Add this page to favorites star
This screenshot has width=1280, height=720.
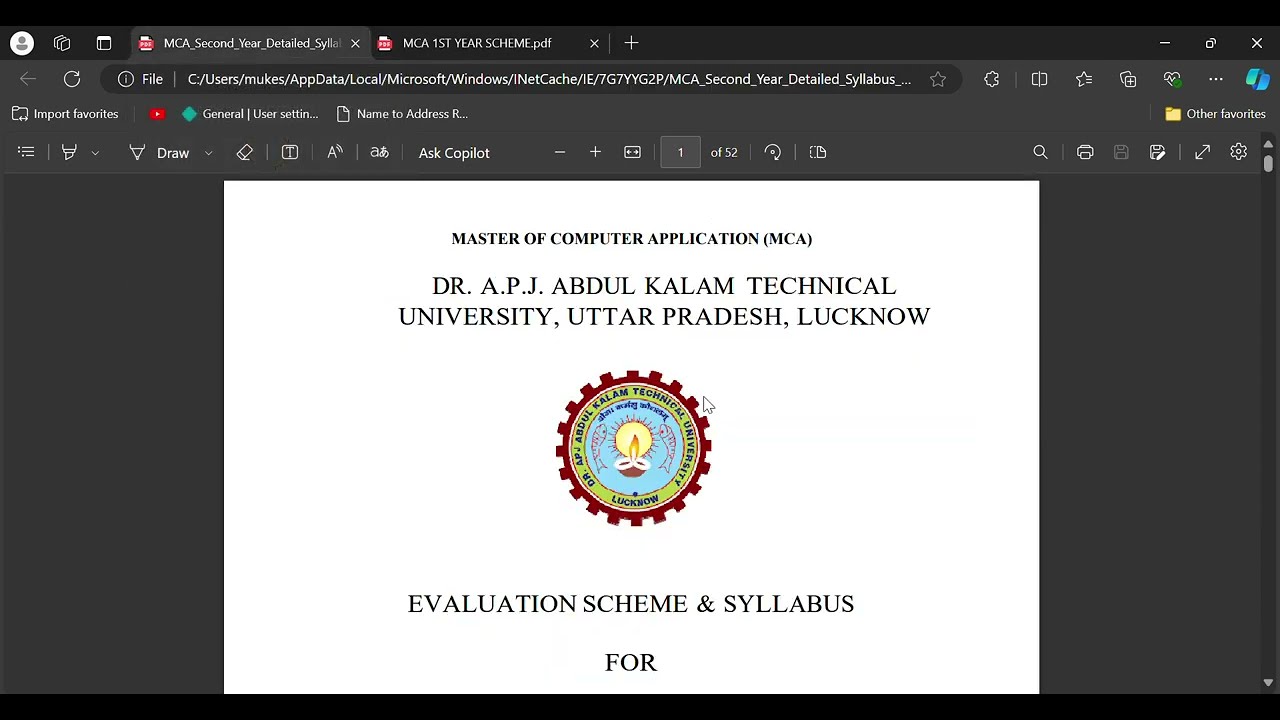pyautogui.click(x=938, y=79)
